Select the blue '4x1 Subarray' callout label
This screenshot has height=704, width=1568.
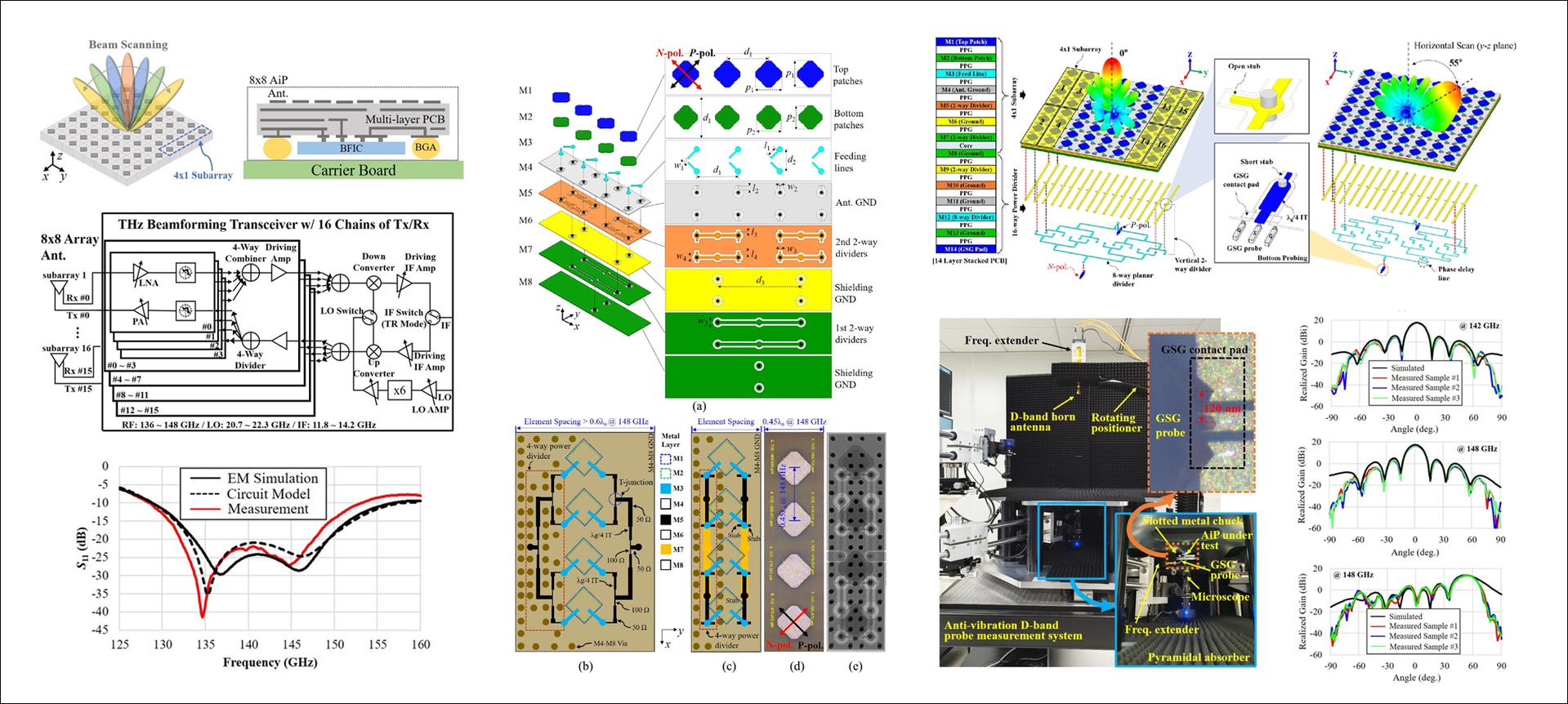point(203,175)
